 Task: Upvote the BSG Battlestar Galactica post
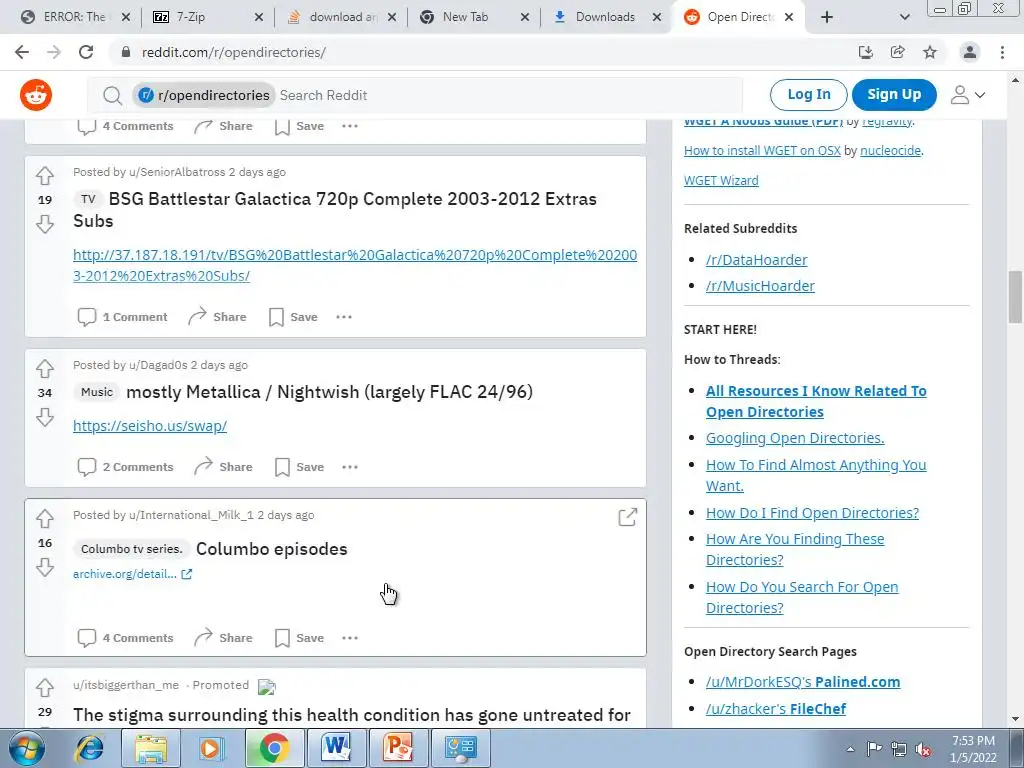44,175
